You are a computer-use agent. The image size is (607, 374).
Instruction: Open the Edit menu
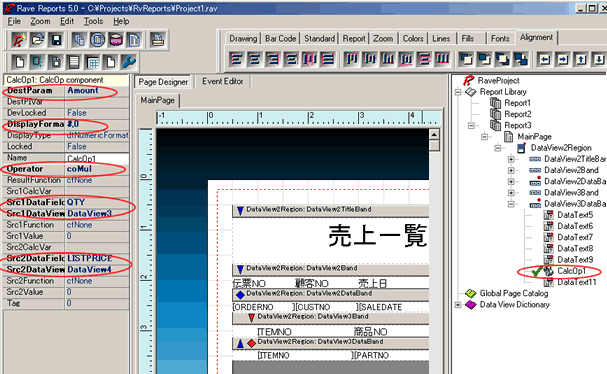67,21
